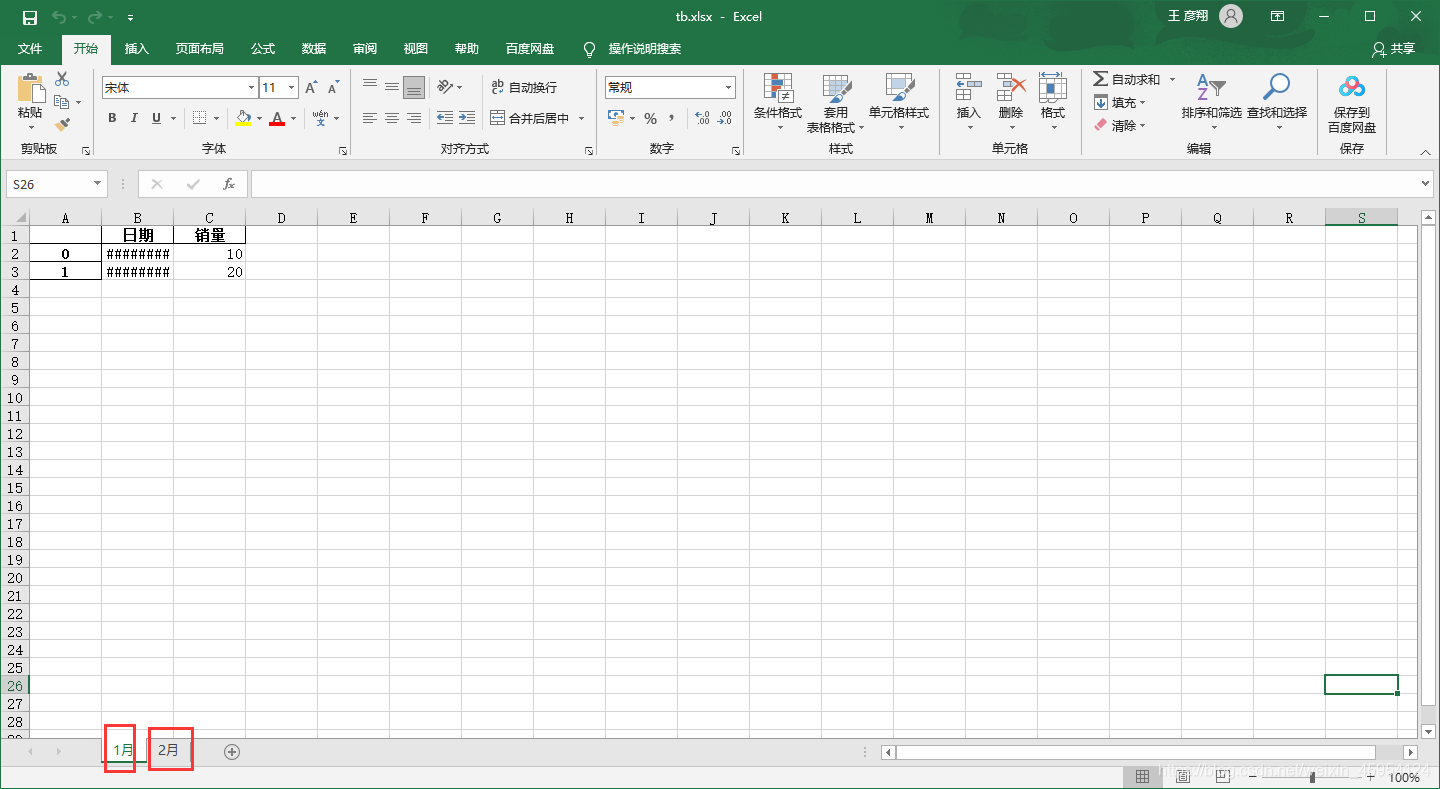Click the Share (共享) button
Image resolution: width=1440 pixels, height=789 pixels.
coord(1394,48)
